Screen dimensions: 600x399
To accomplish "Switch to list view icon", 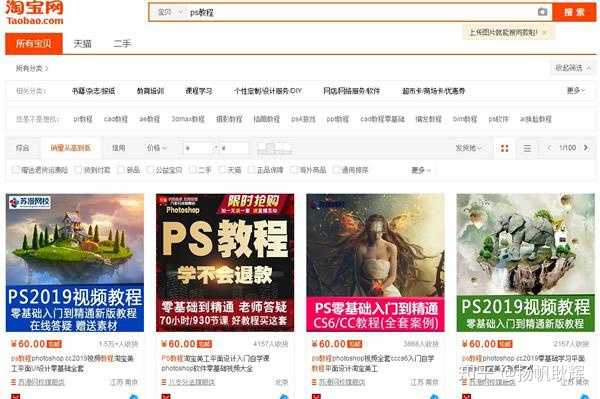I will [527, 148].
